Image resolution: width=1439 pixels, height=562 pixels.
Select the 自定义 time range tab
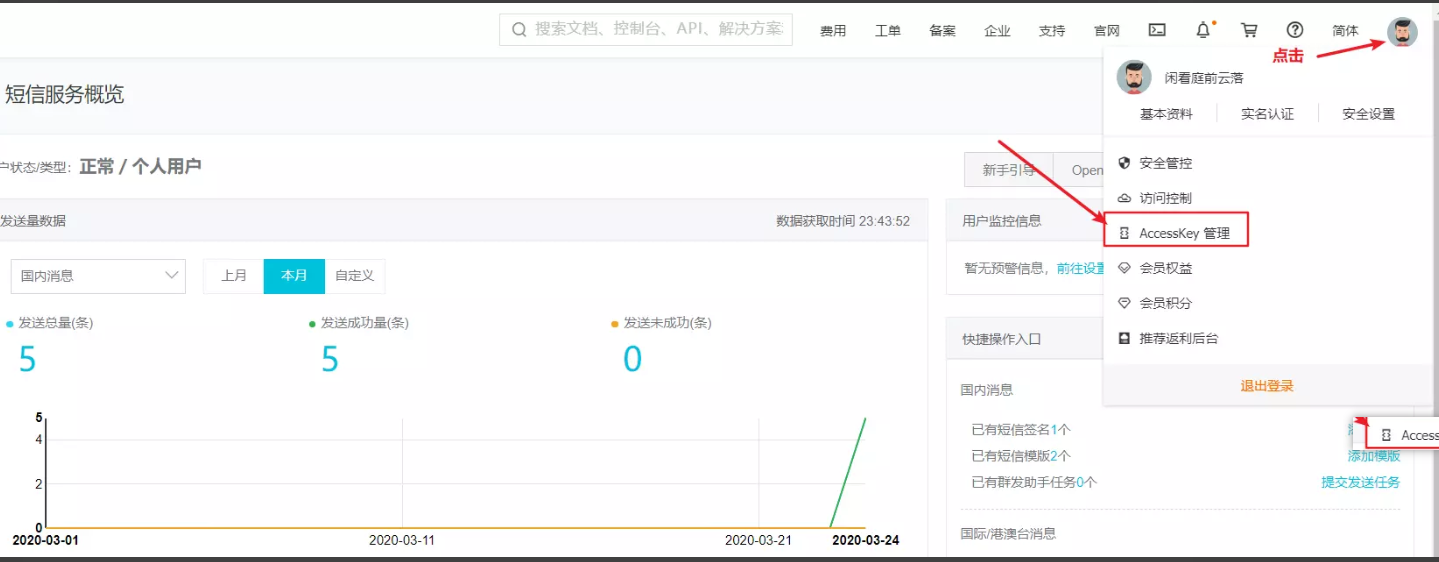355,276
